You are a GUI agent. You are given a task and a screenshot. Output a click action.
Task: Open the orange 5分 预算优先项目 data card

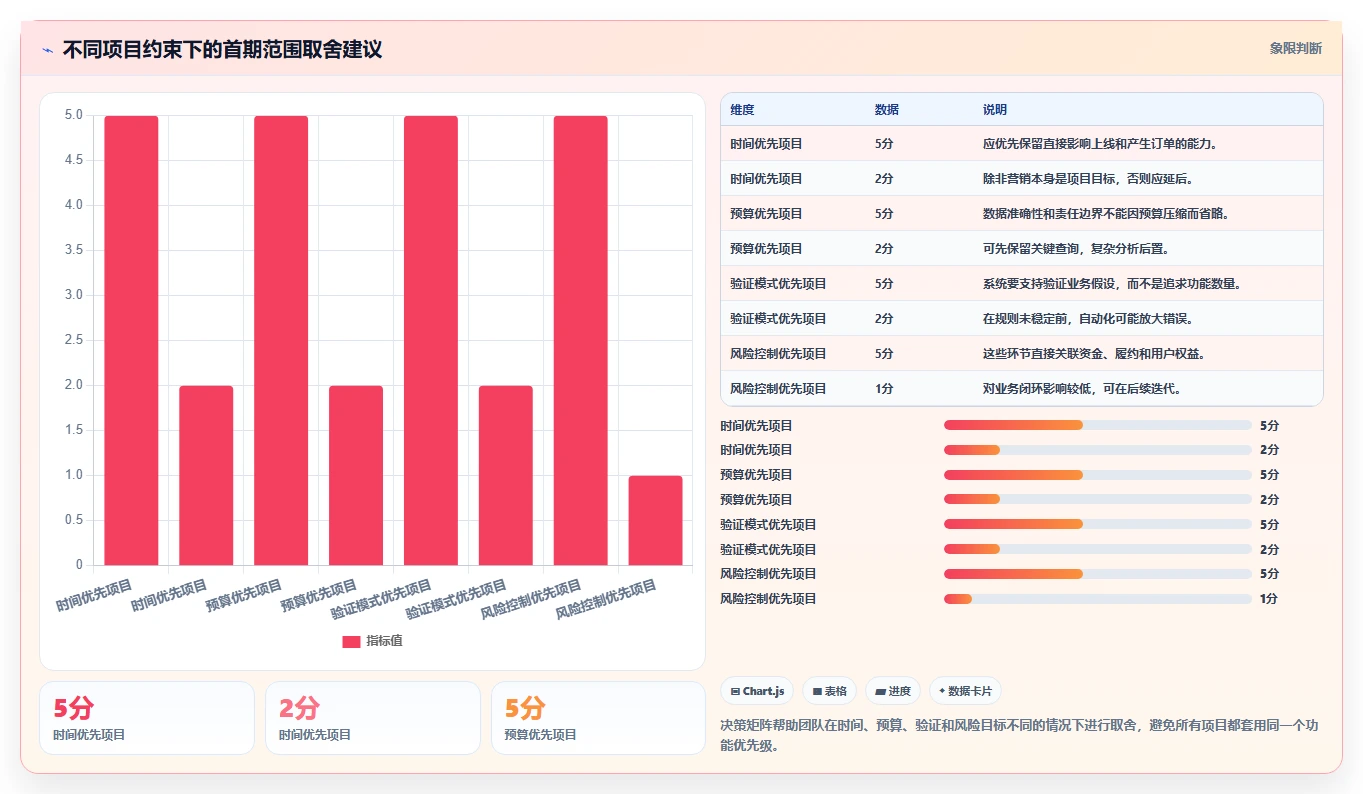pos(599,718)
